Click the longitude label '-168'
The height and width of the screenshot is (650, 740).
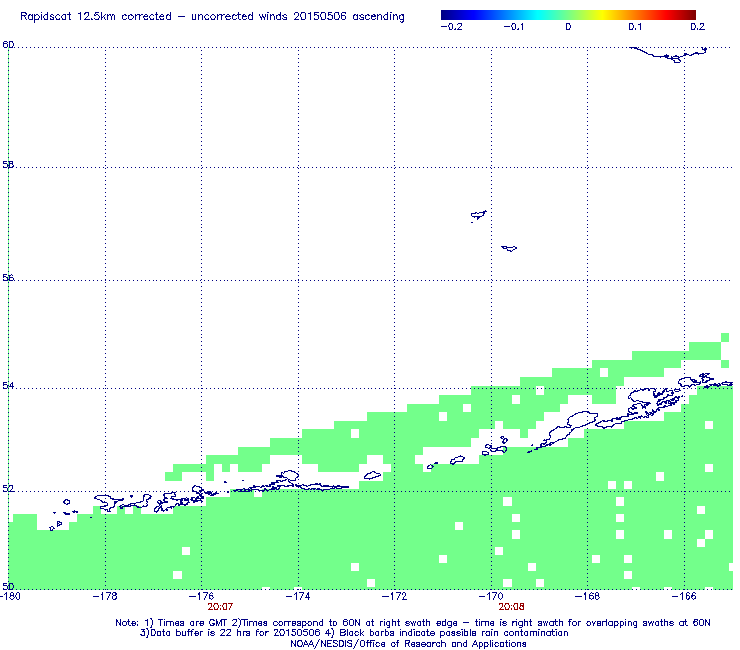[x=588, y=596]
